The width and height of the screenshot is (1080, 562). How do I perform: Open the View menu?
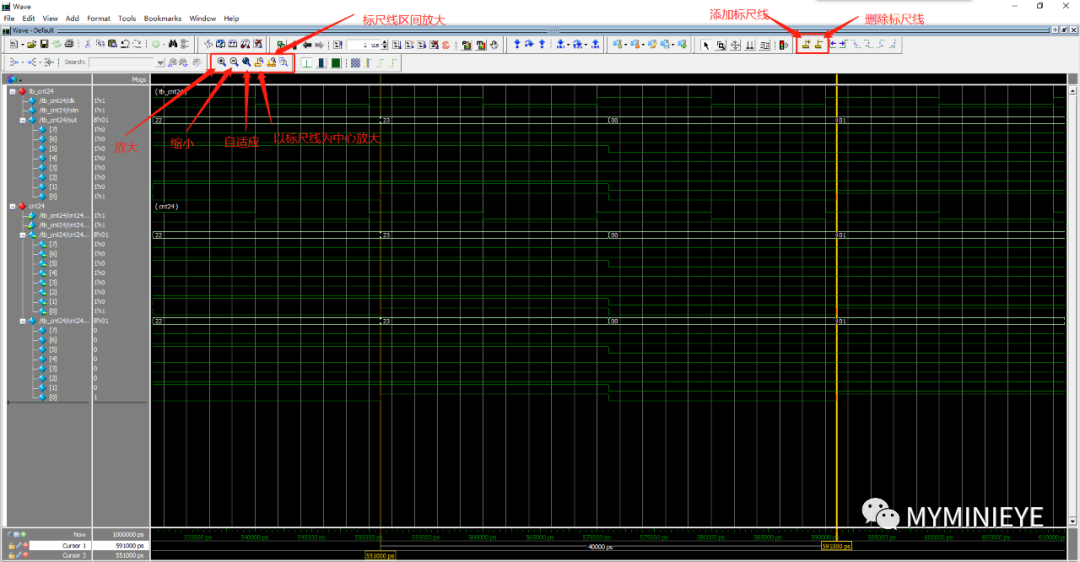(50, 19)
